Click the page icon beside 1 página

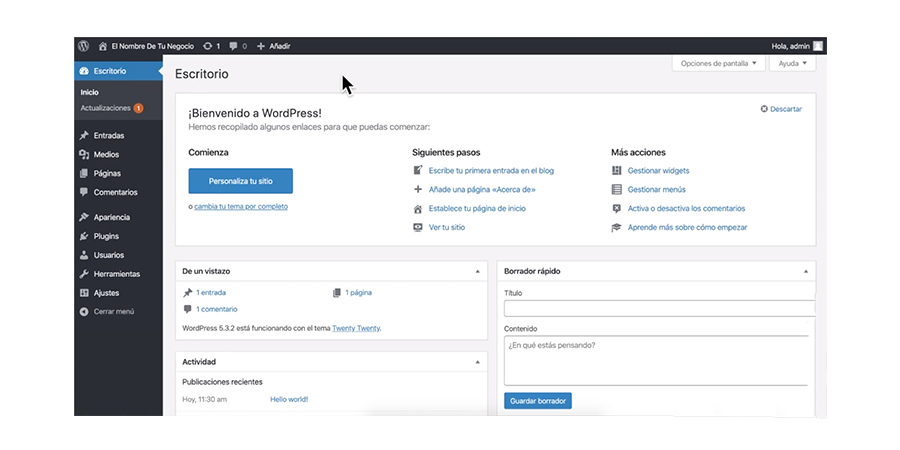[x=337, y=293]
